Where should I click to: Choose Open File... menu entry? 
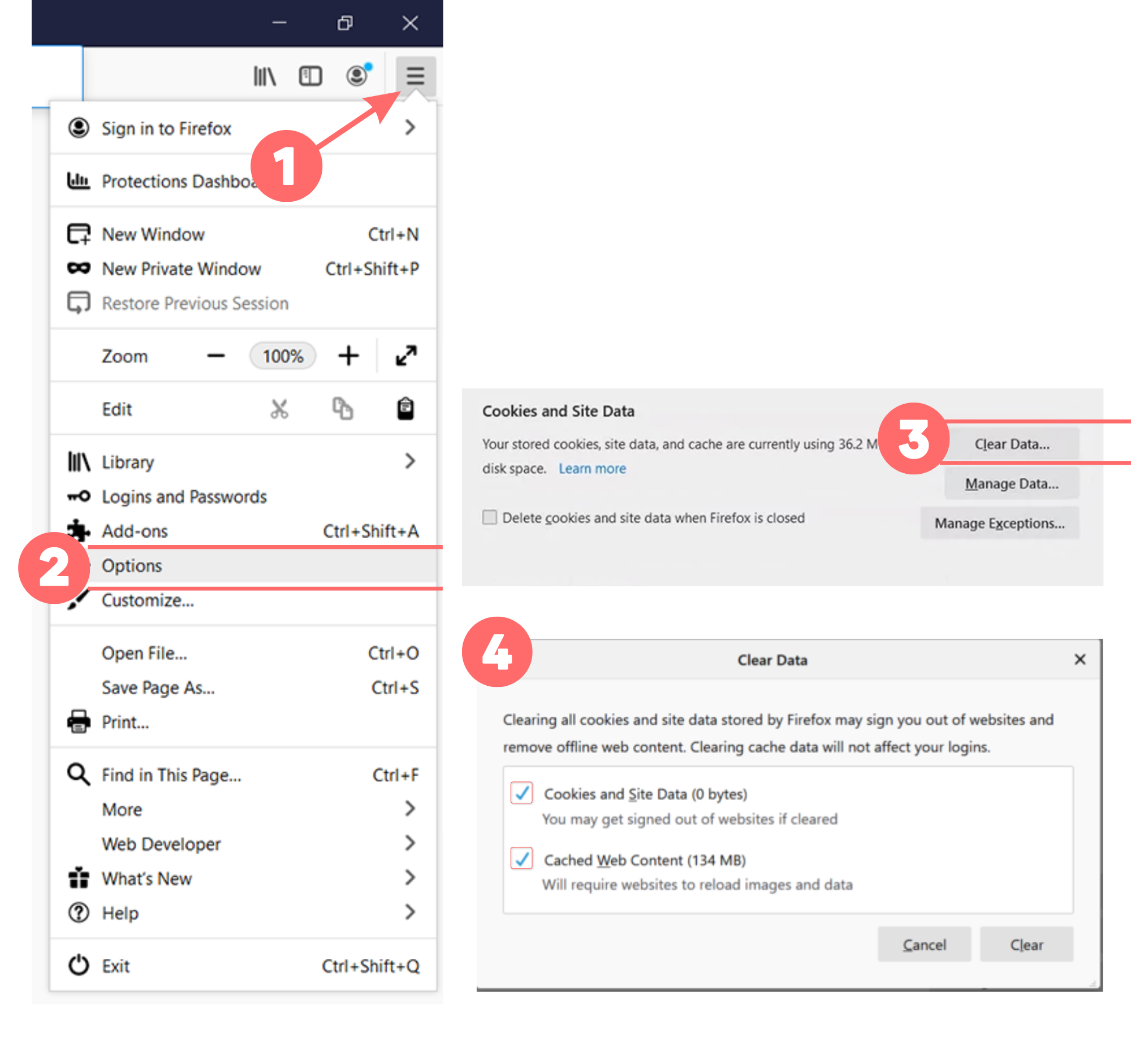(x=243, y=653)
